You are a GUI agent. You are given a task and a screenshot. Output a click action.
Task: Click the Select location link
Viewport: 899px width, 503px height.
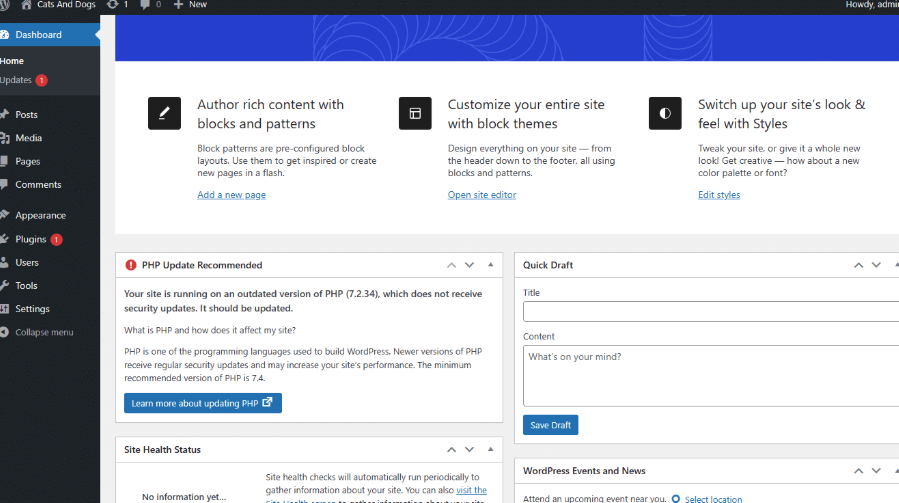point(713,499)
